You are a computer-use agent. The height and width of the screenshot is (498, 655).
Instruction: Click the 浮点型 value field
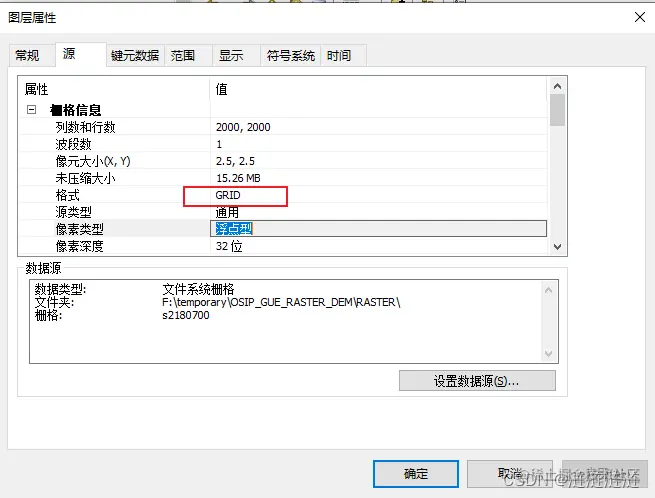click(x=378, y=229)
